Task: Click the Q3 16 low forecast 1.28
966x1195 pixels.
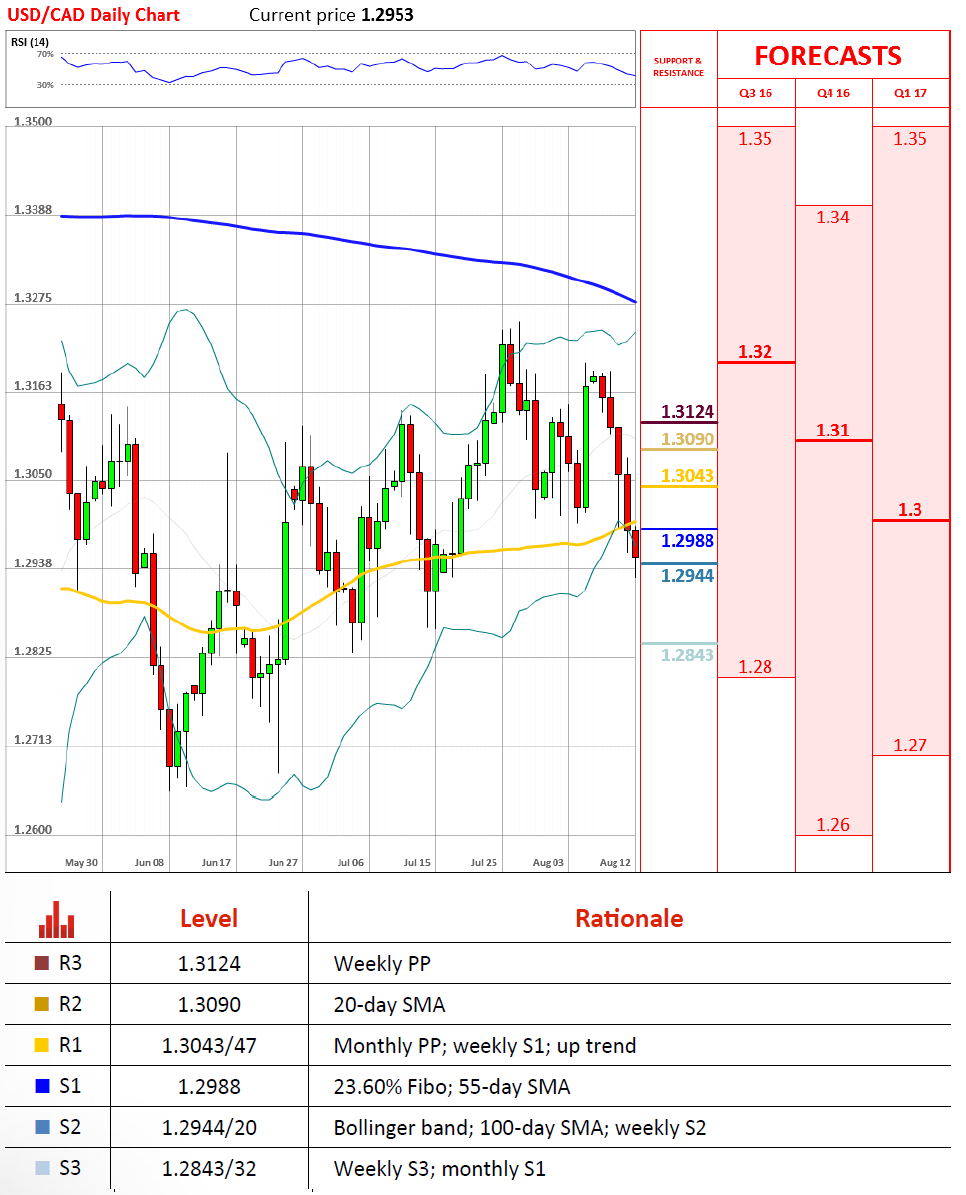Action: point(755,667)
